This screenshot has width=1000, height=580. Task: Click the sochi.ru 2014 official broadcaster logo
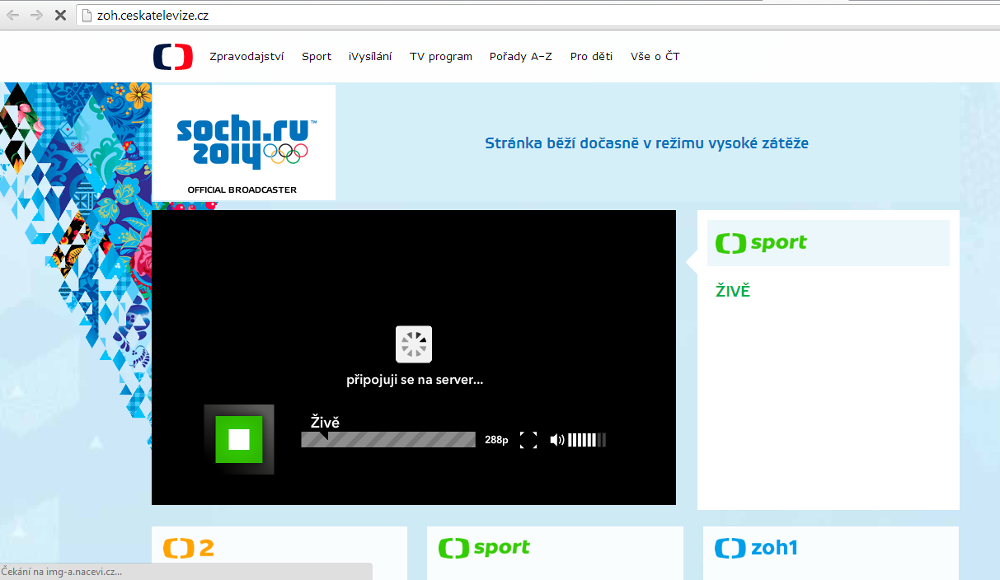(244, 142)
